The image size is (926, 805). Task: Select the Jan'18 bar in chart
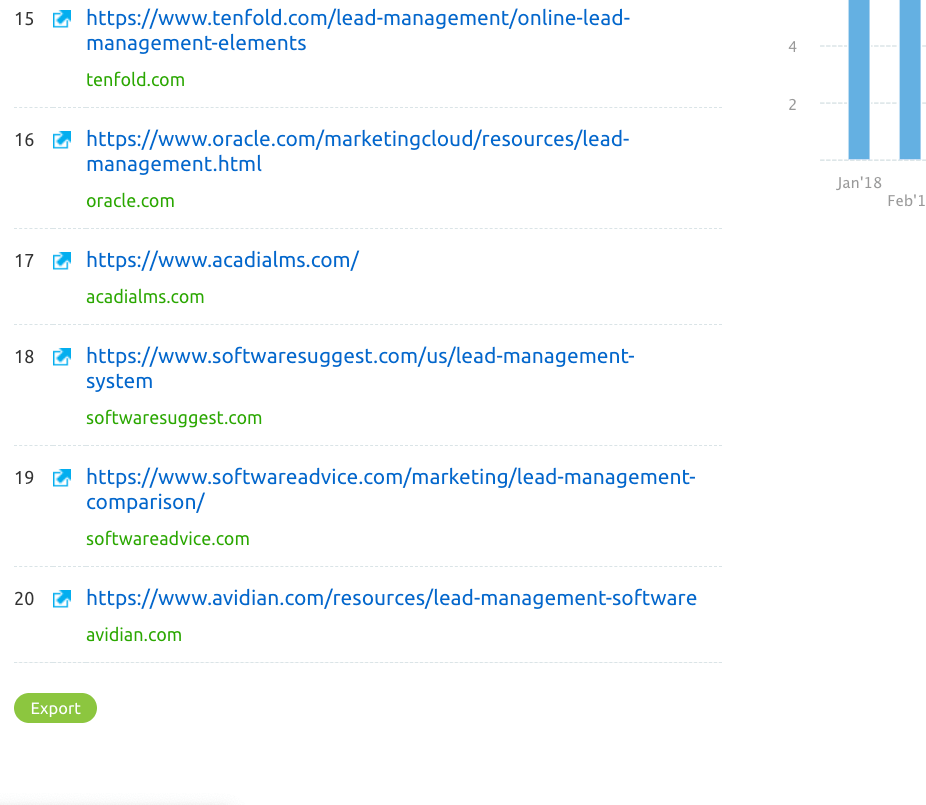pos(859,80)
